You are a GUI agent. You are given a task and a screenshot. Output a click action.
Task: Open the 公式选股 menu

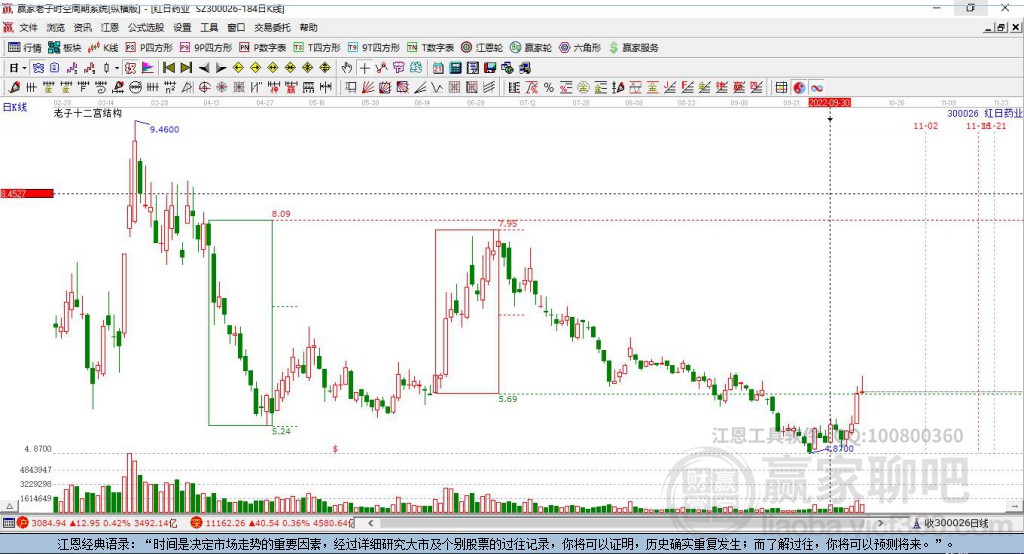click(x=146, y=27)
